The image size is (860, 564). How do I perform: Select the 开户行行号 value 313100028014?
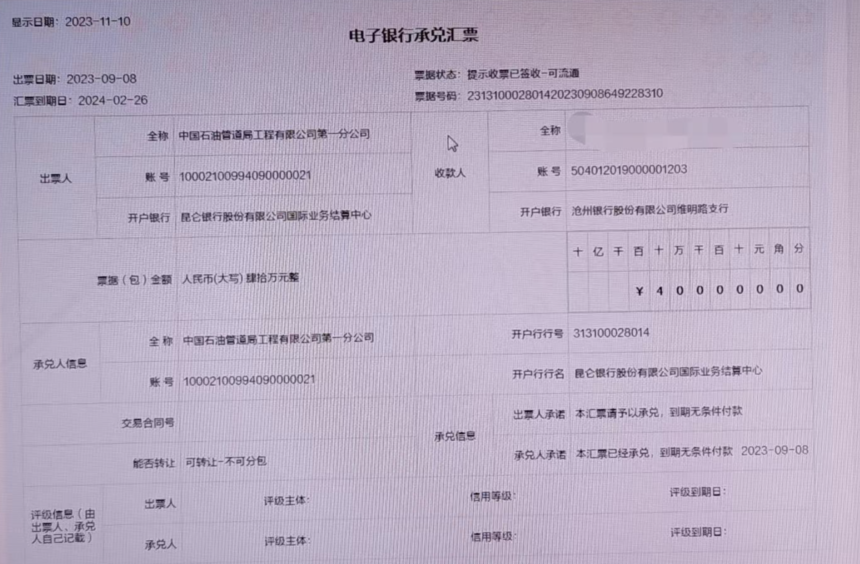click(611, 333)
